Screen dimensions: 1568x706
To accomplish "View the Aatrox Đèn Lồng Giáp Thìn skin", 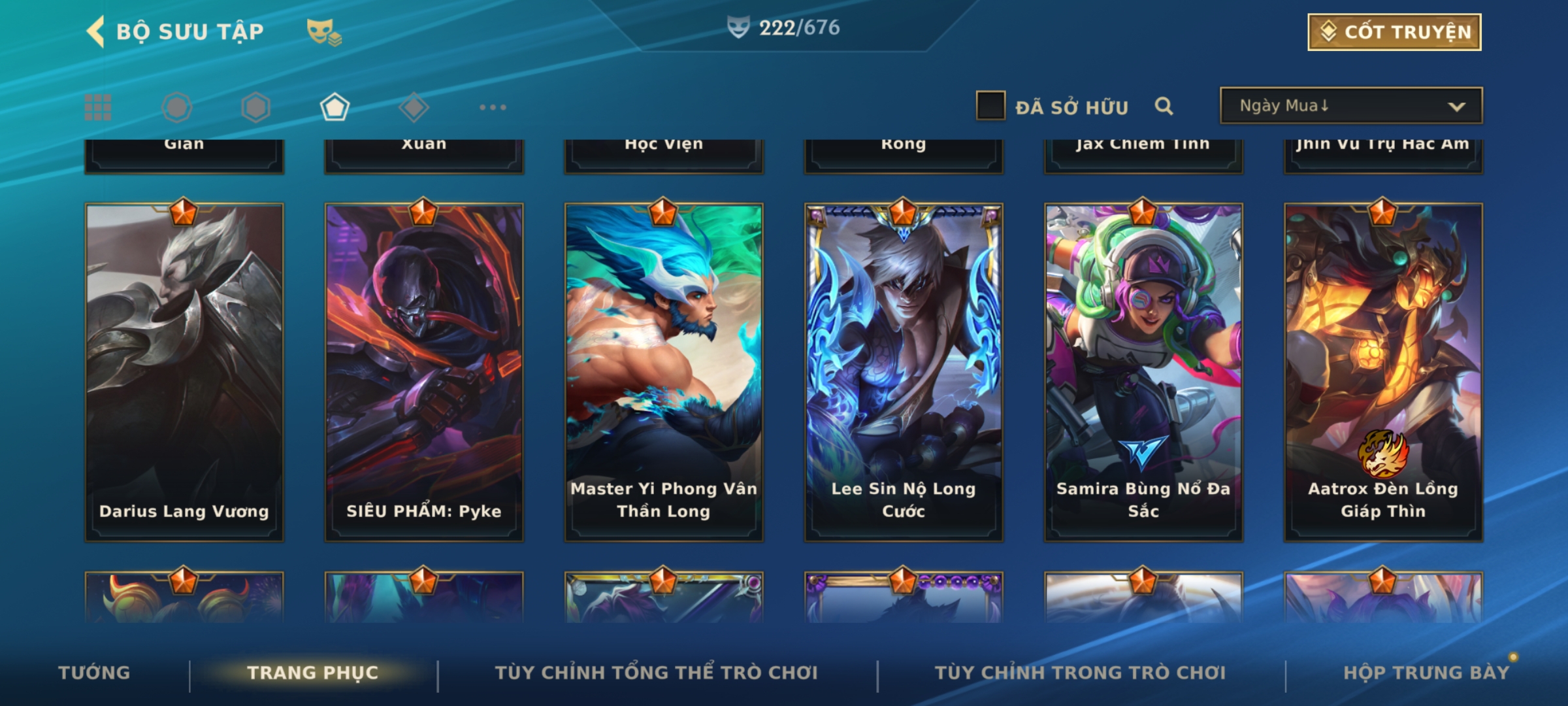I will [x=1383, y=372].
